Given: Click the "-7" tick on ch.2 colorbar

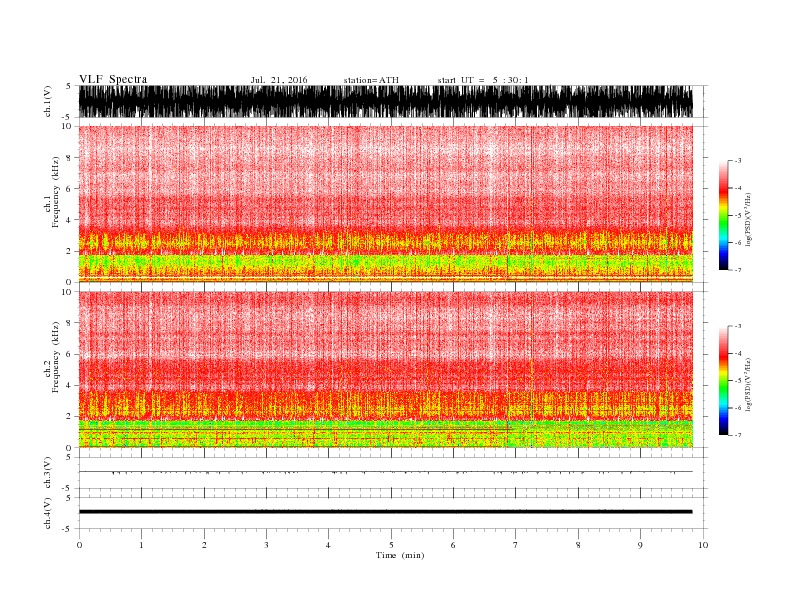Looking at the screenshot, I should pos(738,435).
